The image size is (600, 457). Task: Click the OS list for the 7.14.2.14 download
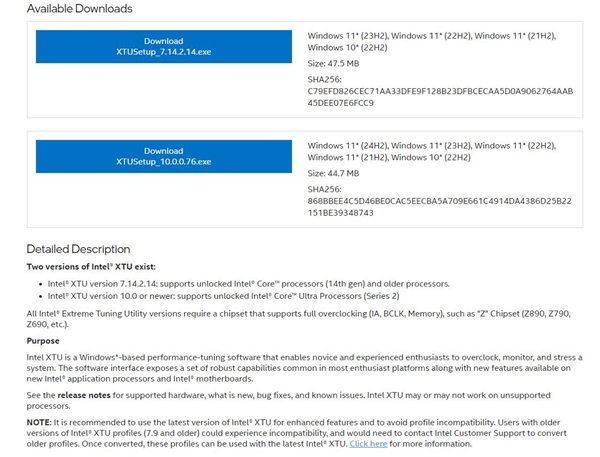(x=431, y=41)
